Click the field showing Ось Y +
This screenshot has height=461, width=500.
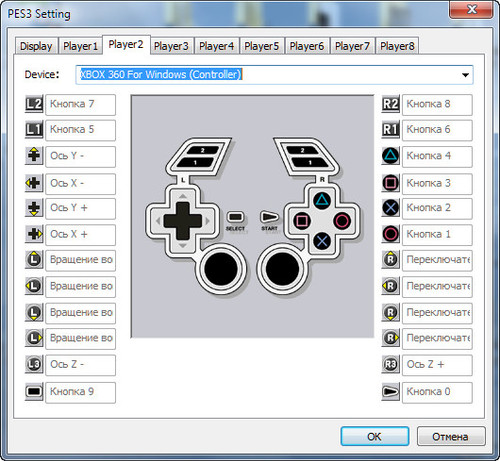coord(80,208)
